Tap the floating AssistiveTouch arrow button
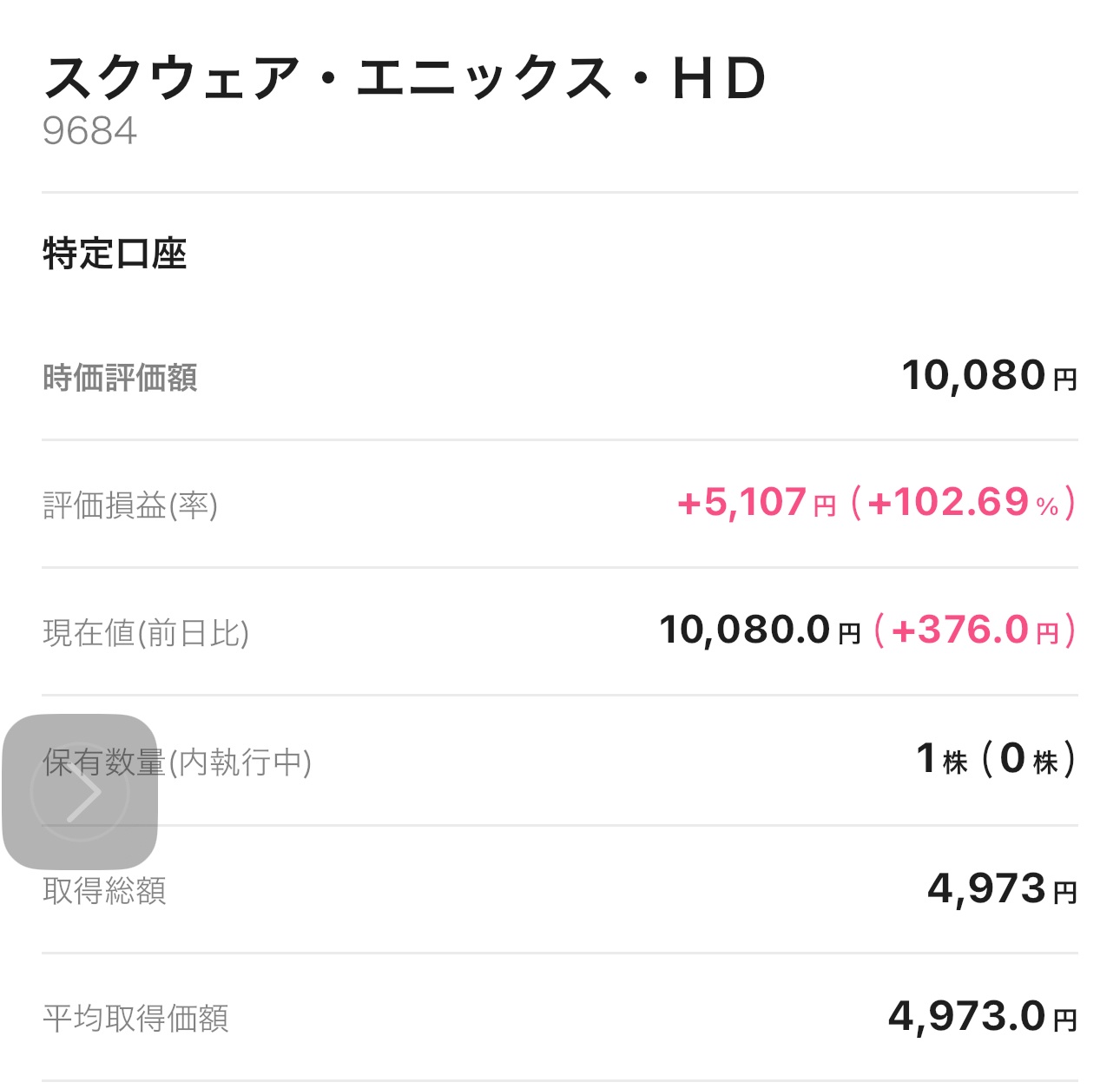Image resolution: width=1120 pixels, height=1089 pixels. coord(80,791)
